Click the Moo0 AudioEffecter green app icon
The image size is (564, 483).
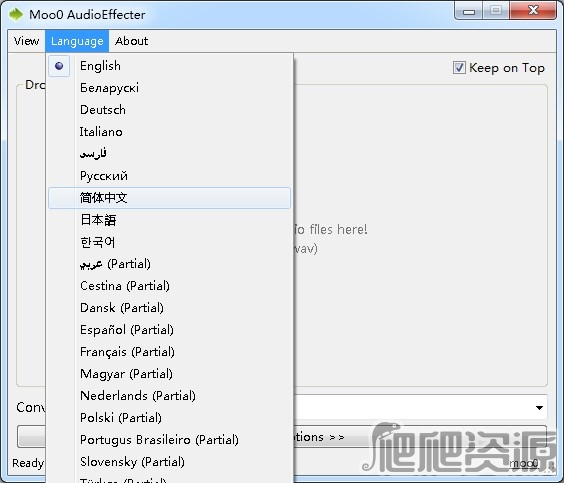[16, 14]
